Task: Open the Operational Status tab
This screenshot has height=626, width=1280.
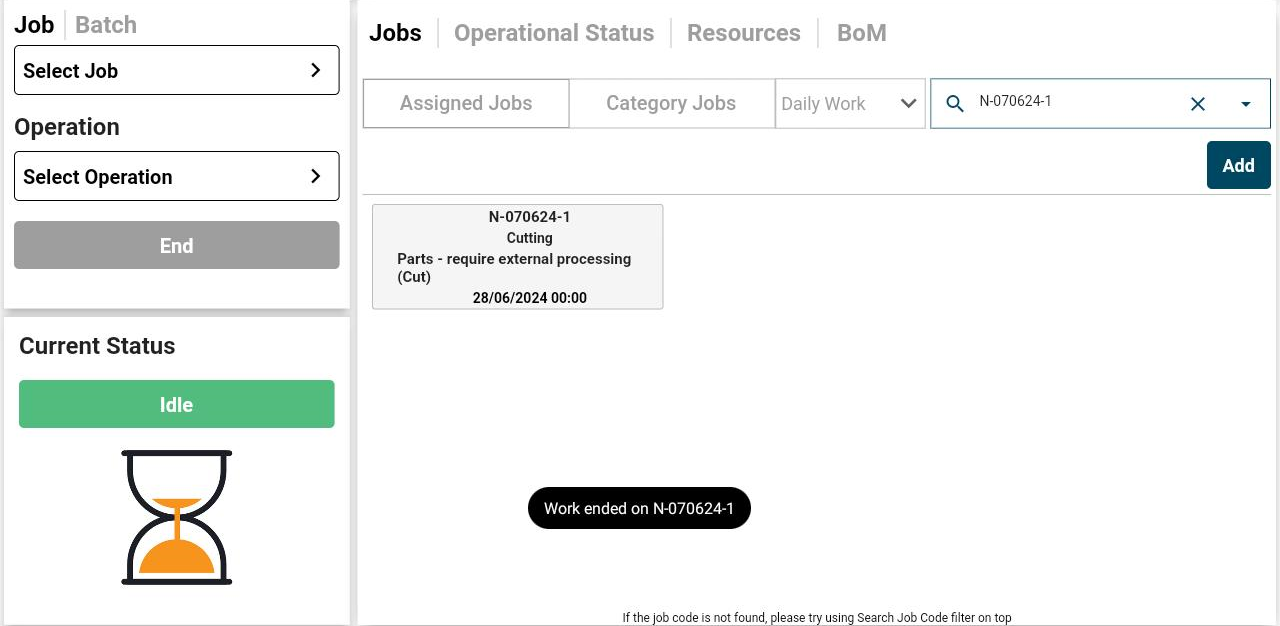Action: pos(554,33)
